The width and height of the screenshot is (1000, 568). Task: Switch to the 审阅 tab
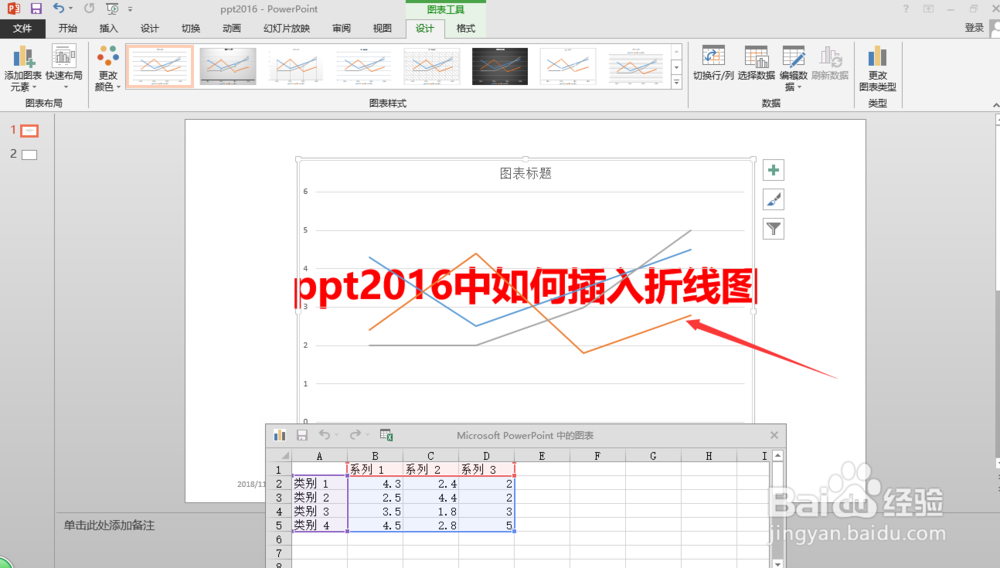coord(341,28)
